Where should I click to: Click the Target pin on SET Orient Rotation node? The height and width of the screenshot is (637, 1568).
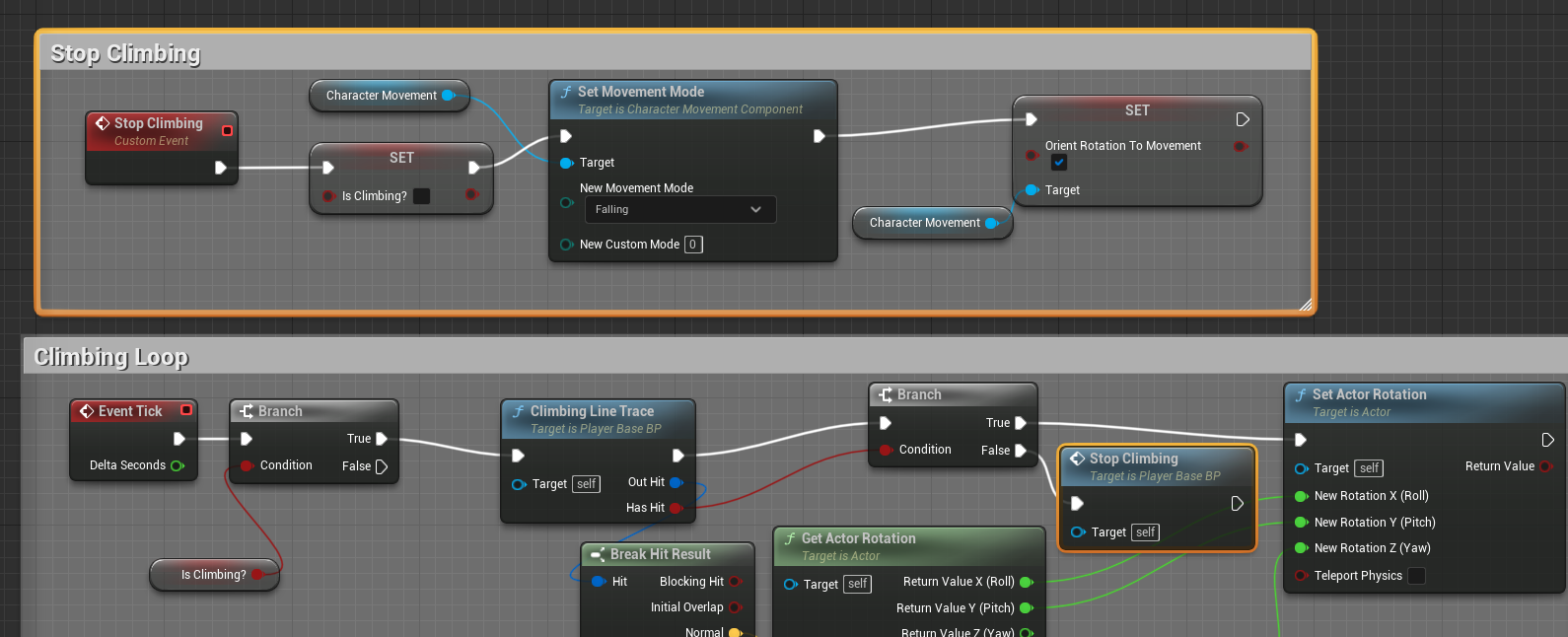tap(1032, 190)
